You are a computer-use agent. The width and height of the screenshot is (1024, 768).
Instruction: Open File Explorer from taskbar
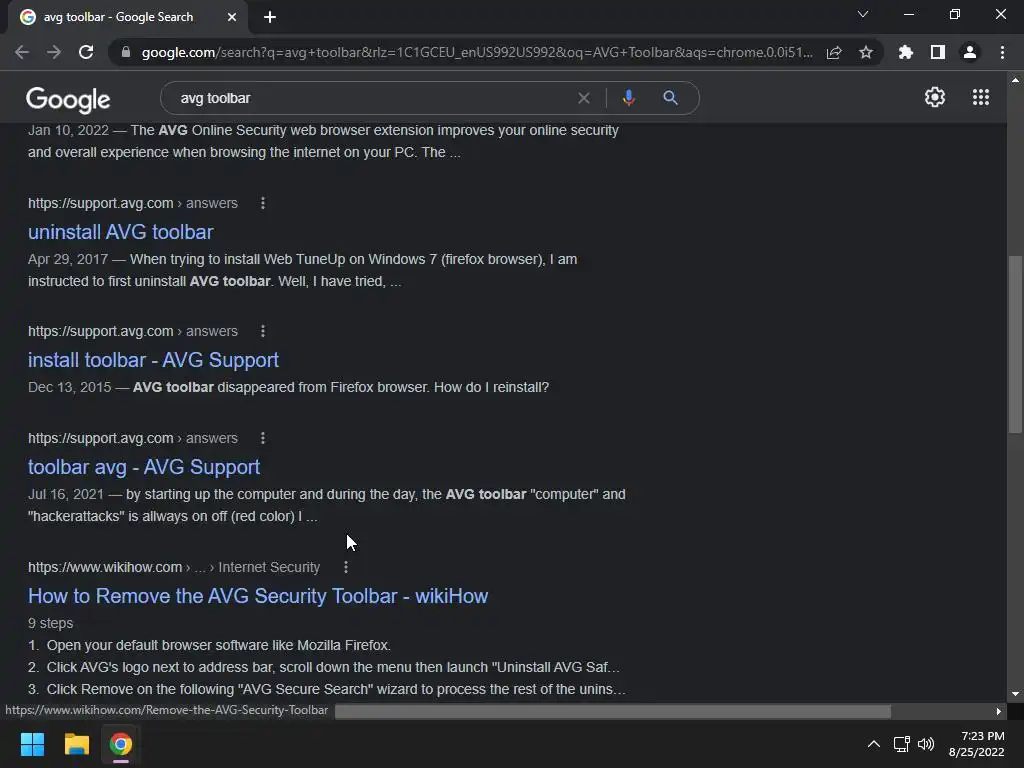(x=76, y=744)
